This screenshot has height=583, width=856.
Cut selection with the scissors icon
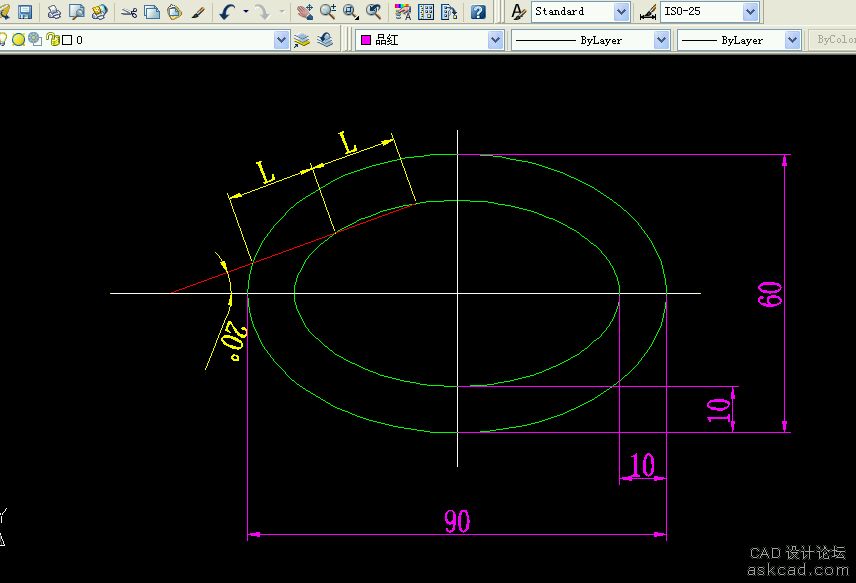[129, 11]
